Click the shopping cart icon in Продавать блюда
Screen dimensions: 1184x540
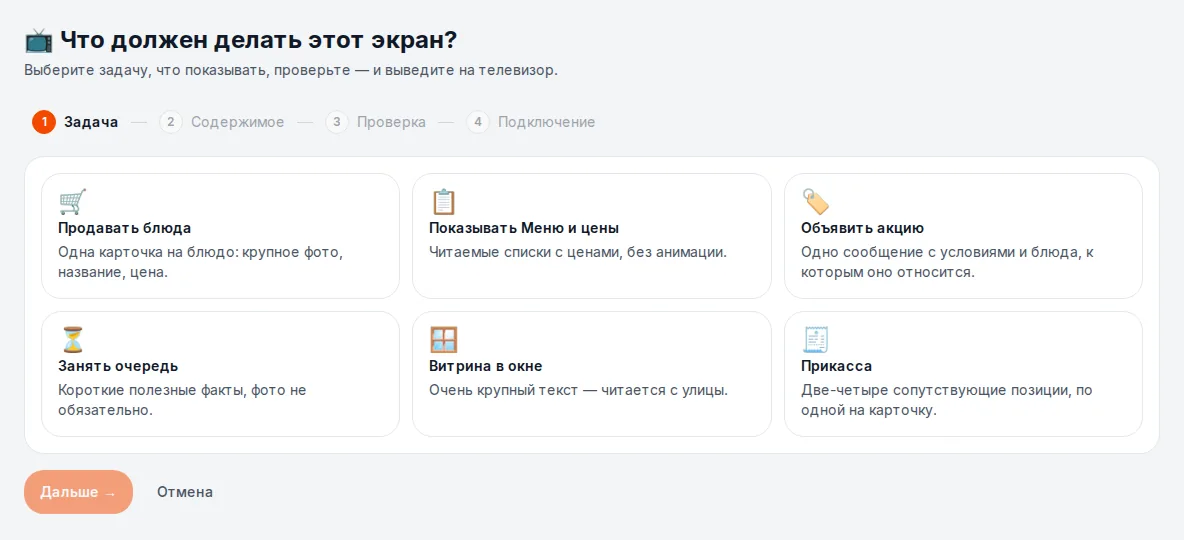point(72,202)
